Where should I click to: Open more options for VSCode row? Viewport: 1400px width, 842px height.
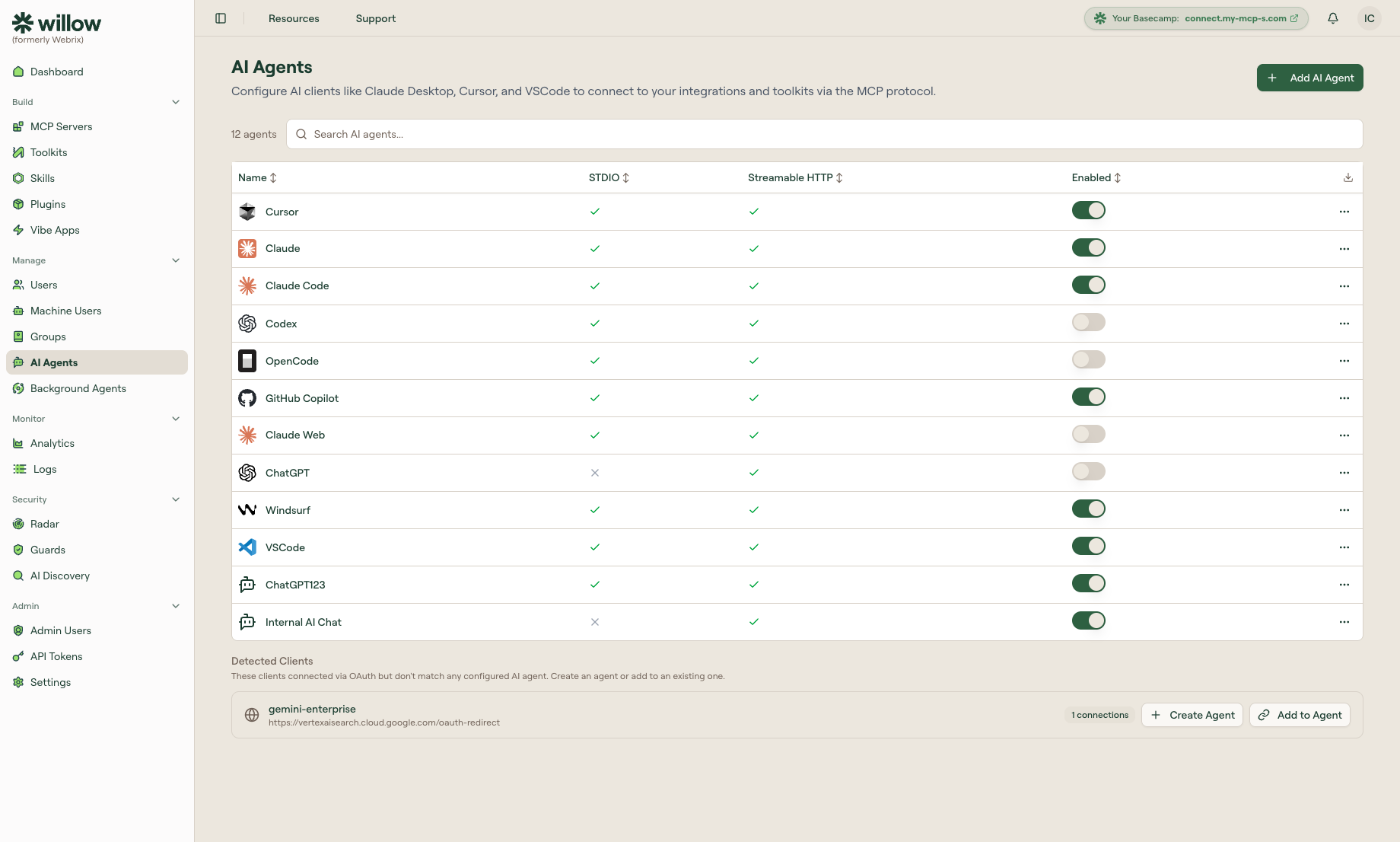(x=1344, y=547)
